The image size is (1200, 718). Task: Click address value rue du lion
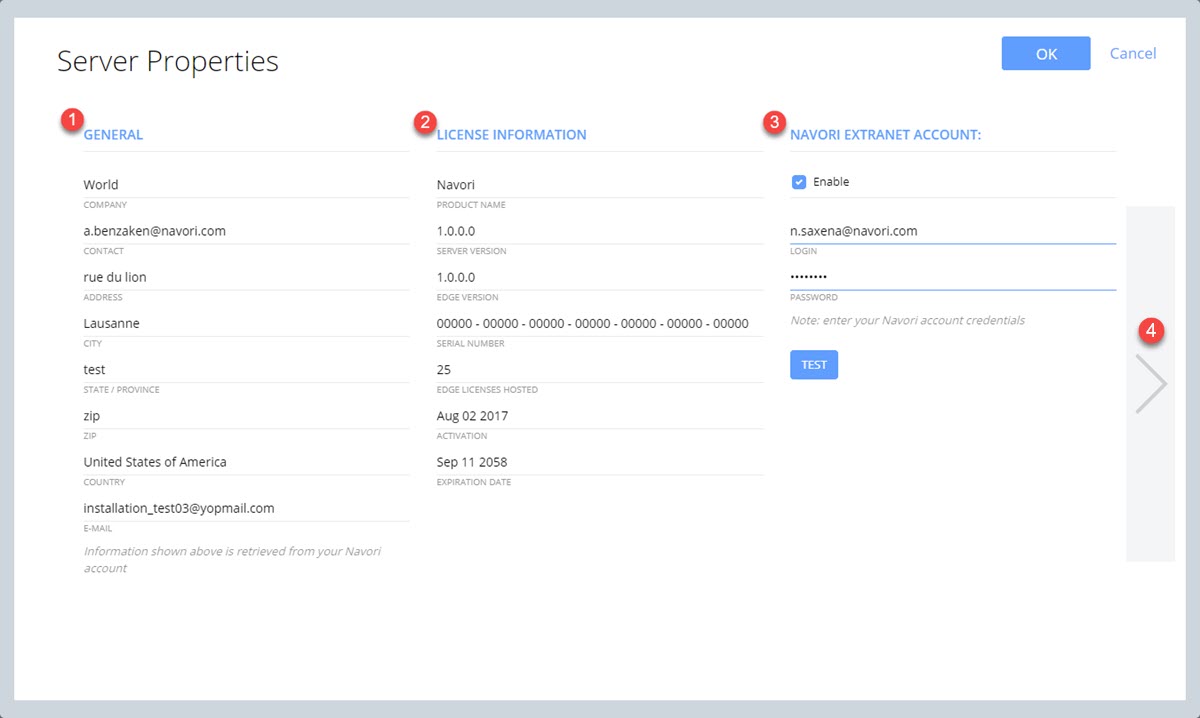[x=115, y=277]
